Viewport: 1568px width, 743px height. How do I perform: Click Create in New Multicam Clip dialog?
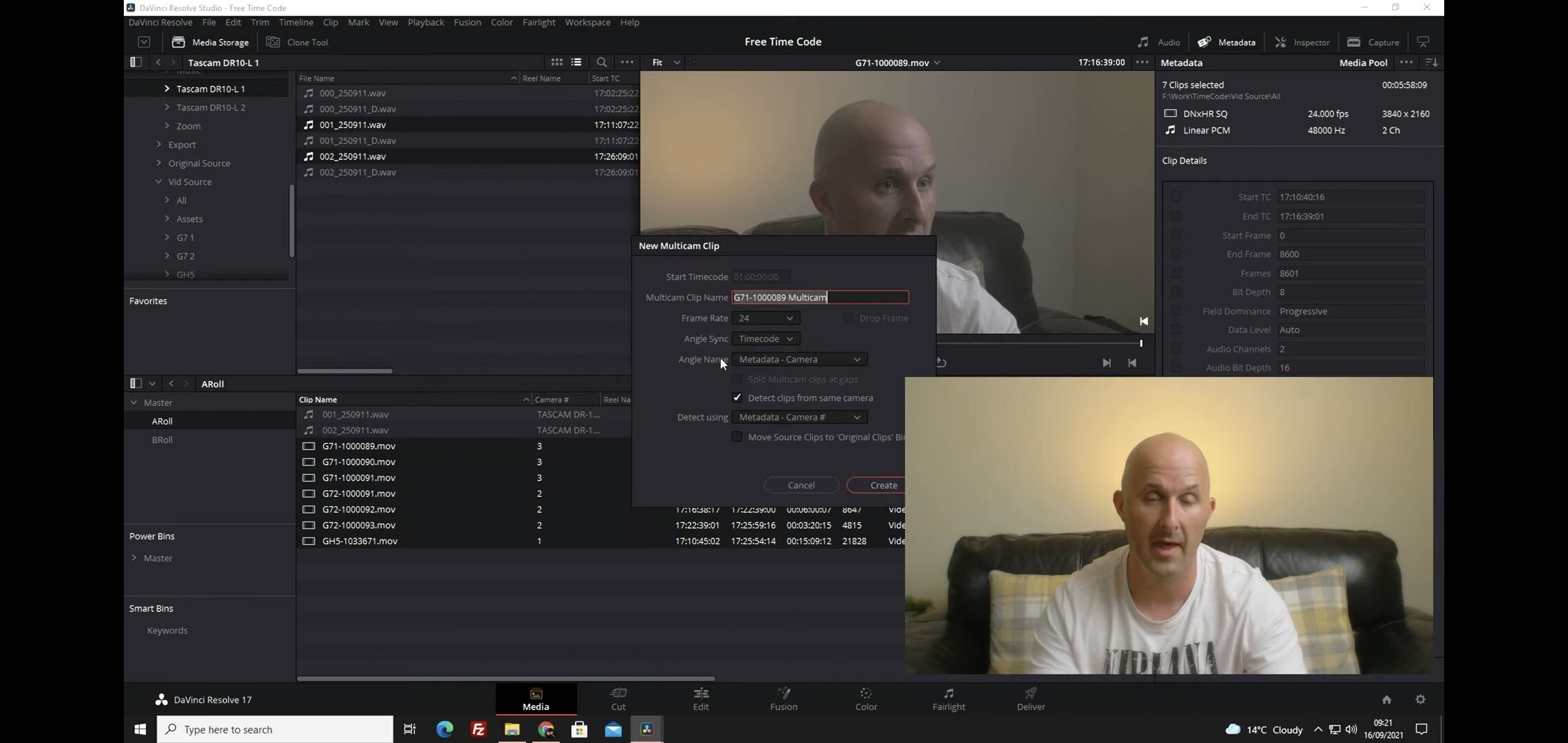tap(877, 485)
